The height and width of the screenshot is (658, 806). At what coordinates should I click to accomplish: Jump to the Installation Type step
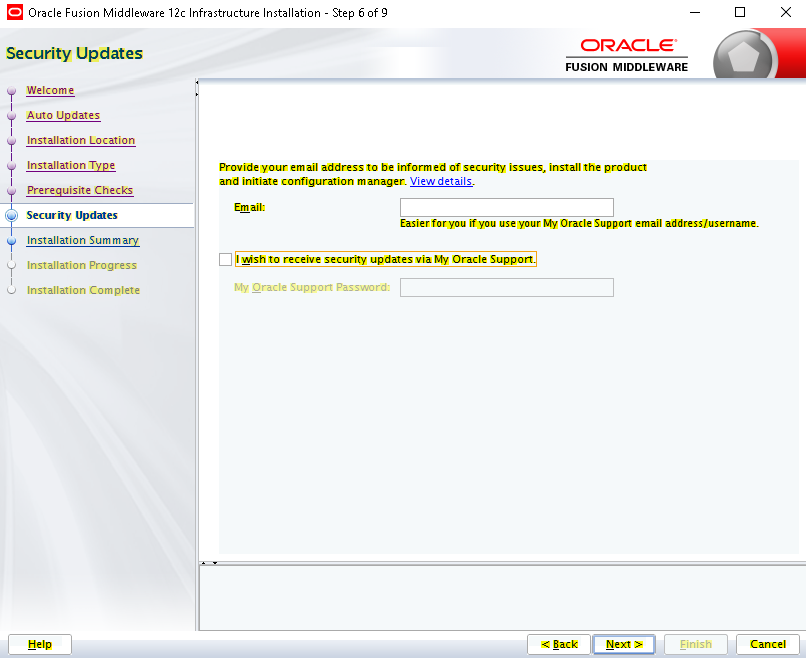[71, 165]
